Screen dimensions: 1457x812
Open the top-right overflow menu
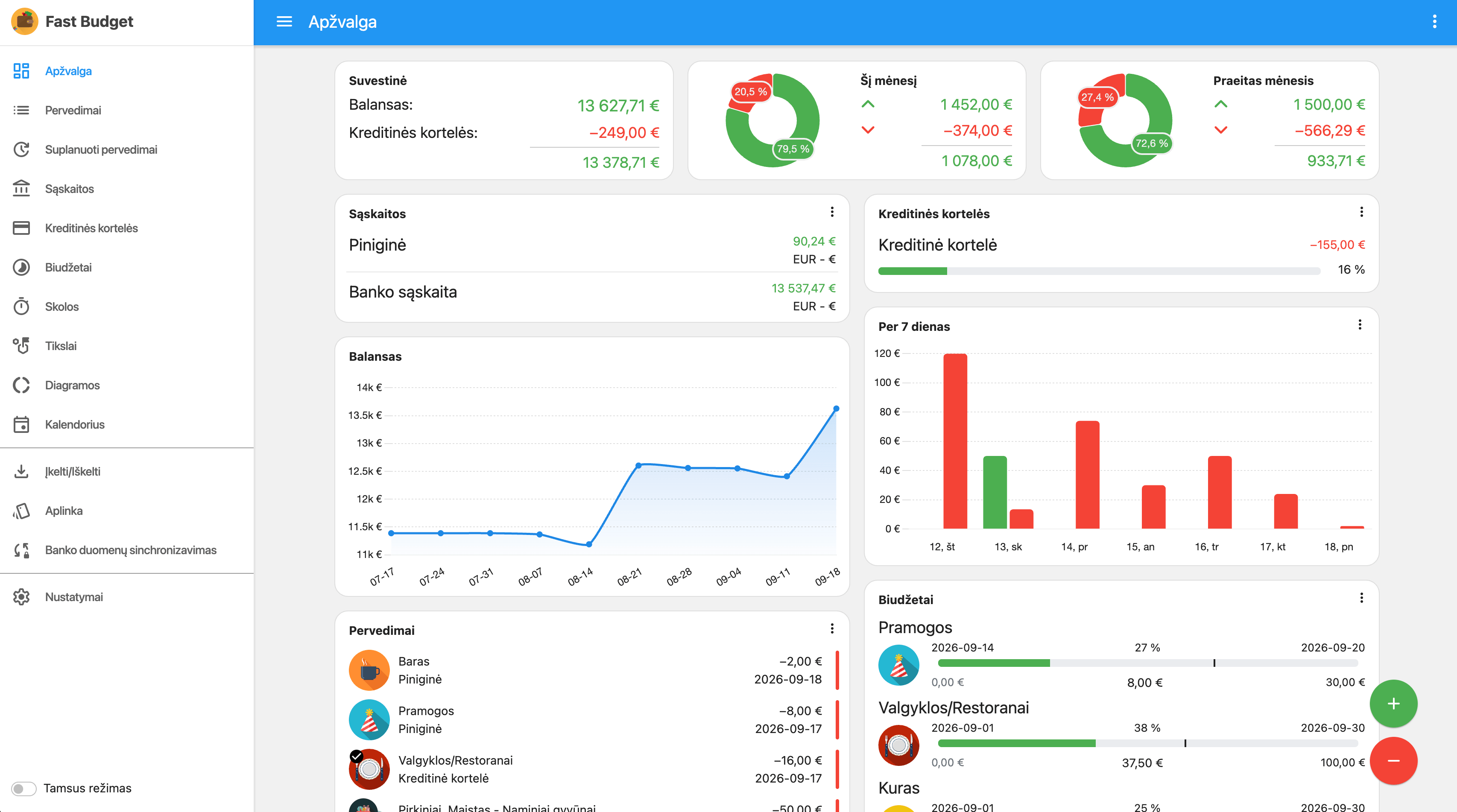click(1434, 21)
